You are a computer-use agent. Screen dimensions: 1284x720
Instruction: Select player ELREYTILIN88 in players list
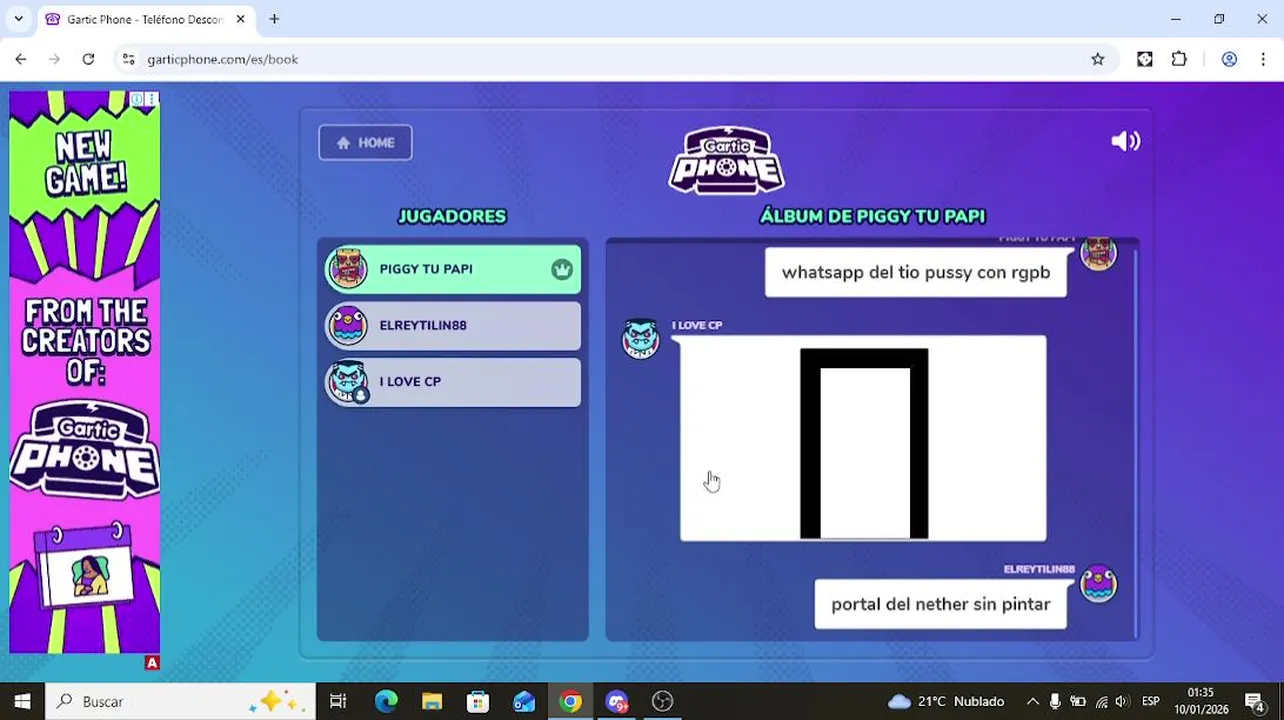click(x=453, y=325)
